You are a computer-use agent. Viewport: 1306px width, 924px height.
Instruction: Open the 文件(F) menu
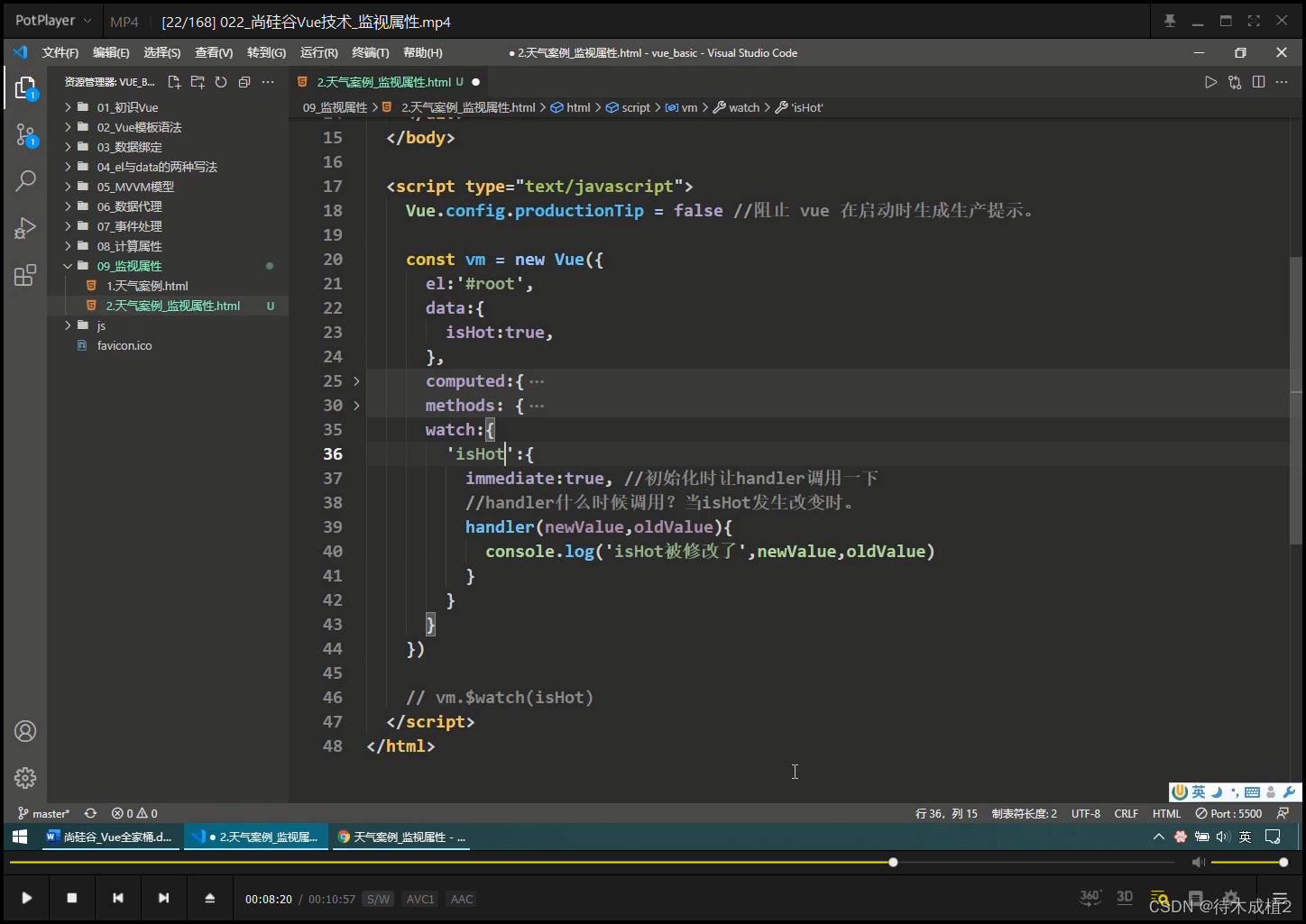pos(60,52)
